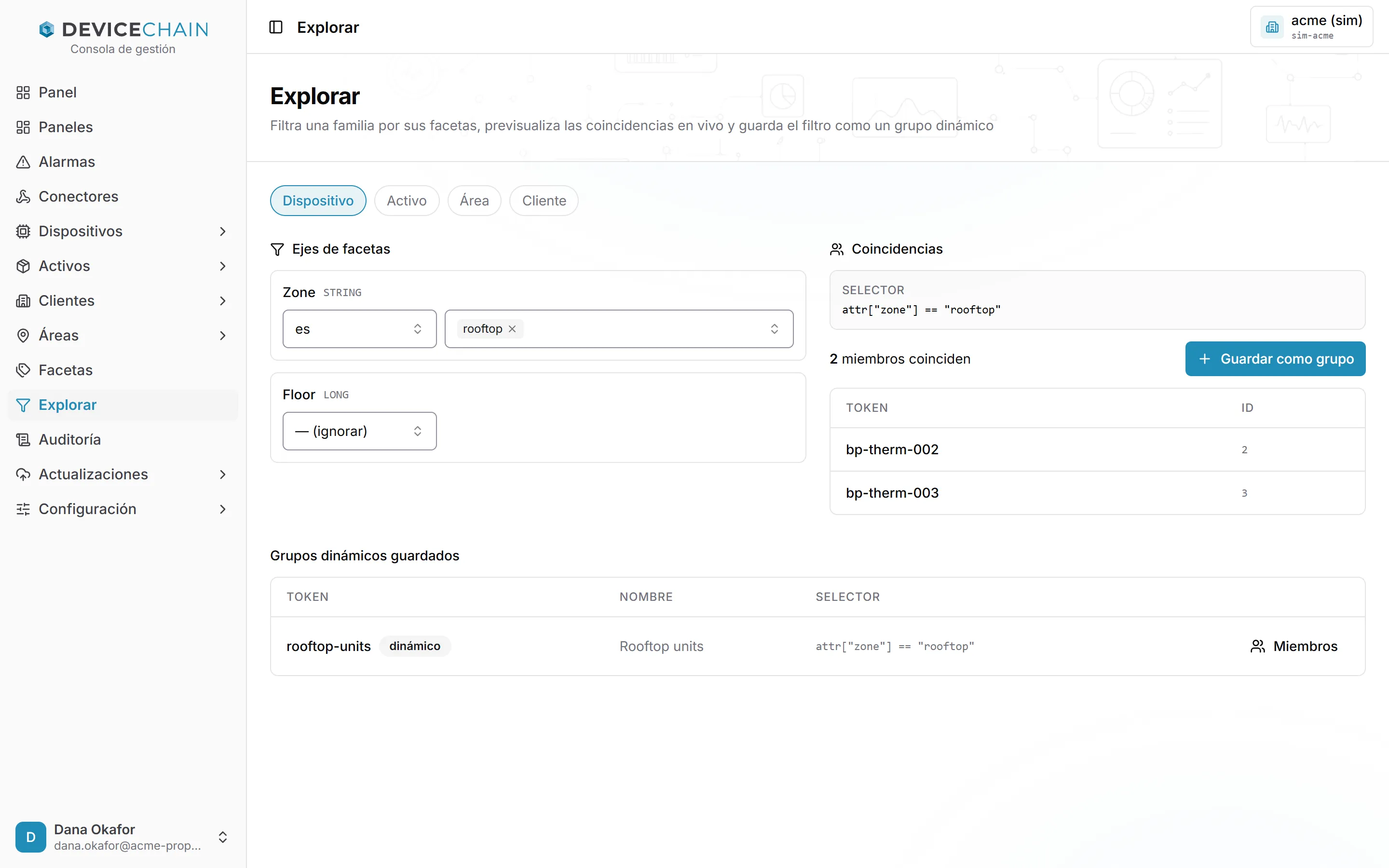1389x868 pixels.
Task: Click the dinámico badge
Action: coord(414,646)
